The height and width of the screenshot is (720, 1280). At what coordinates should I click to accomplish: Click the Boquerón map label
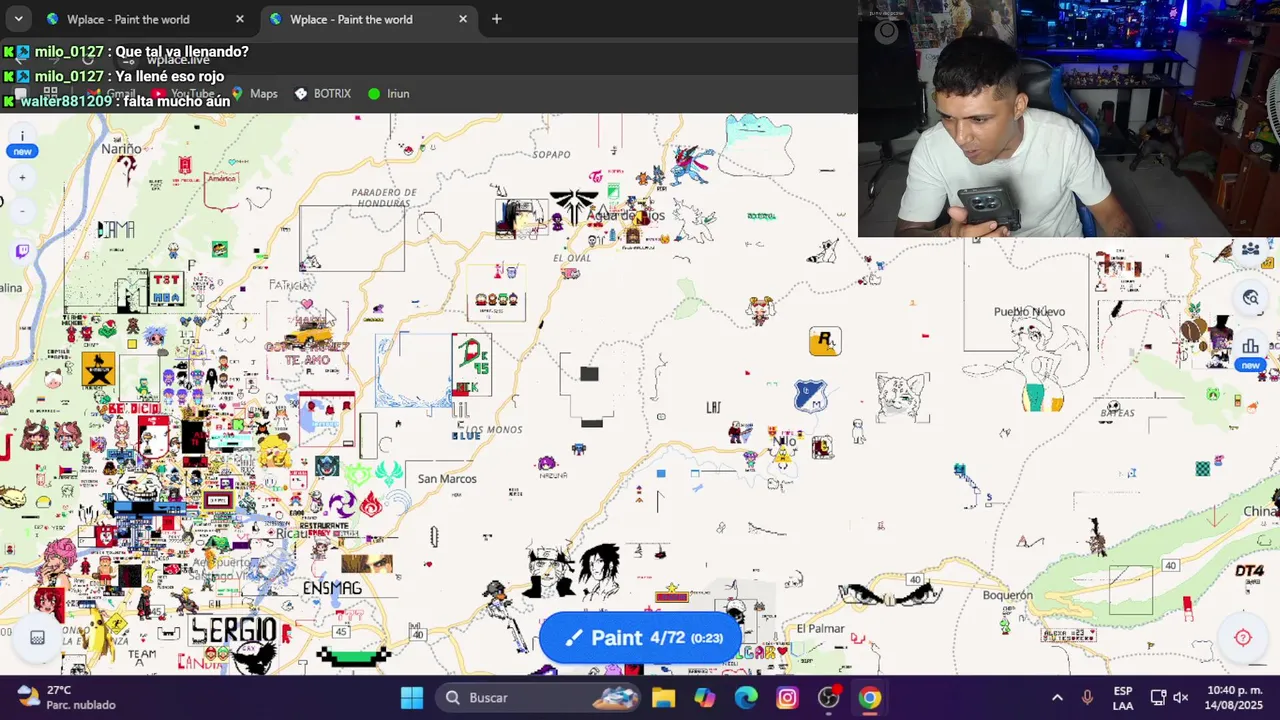click(1007, 595)
